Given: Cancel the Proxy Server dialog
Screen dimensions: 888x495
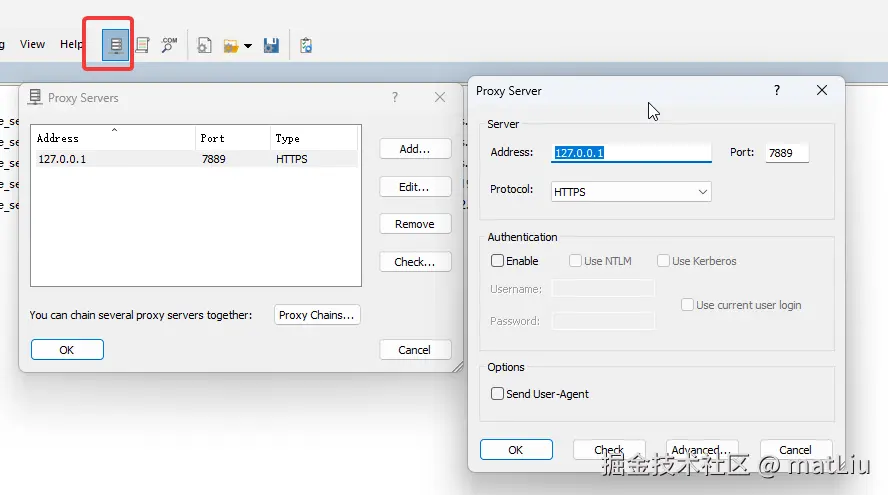Looking at the screenshot, I should [x=796, y=450].
